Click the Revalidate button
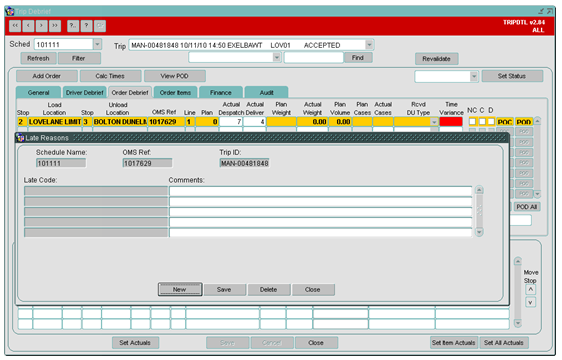The width and height of the screenshot is (562, 360). (436, 59)
